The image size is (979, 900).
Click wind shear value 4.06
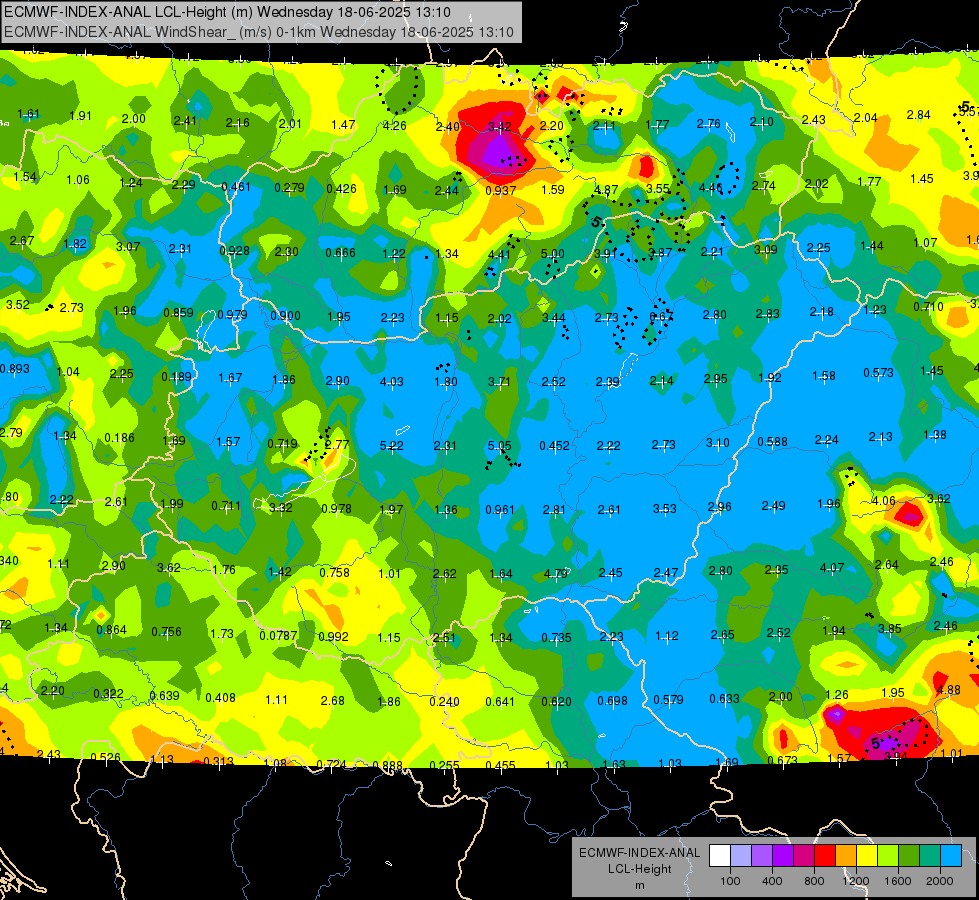point(883,501)
